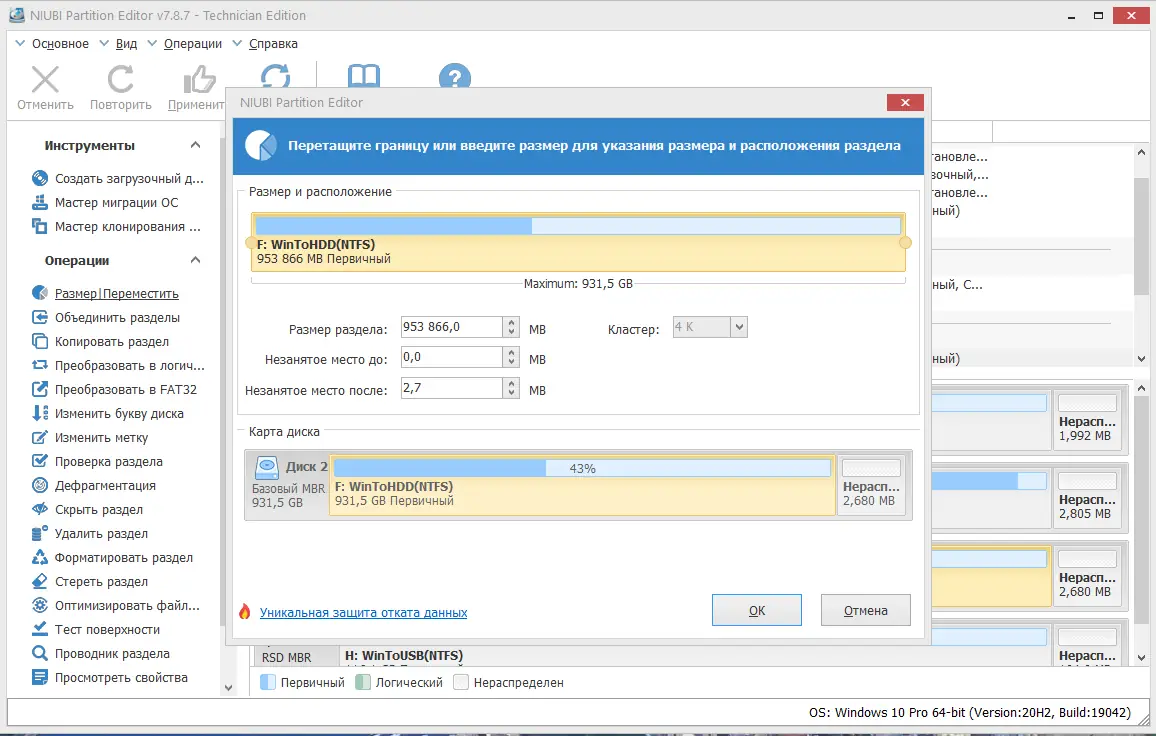Screen dimensions: 1156x736
Task: Click the F: WinToHDD partition bar
Action: pos(578,243)
